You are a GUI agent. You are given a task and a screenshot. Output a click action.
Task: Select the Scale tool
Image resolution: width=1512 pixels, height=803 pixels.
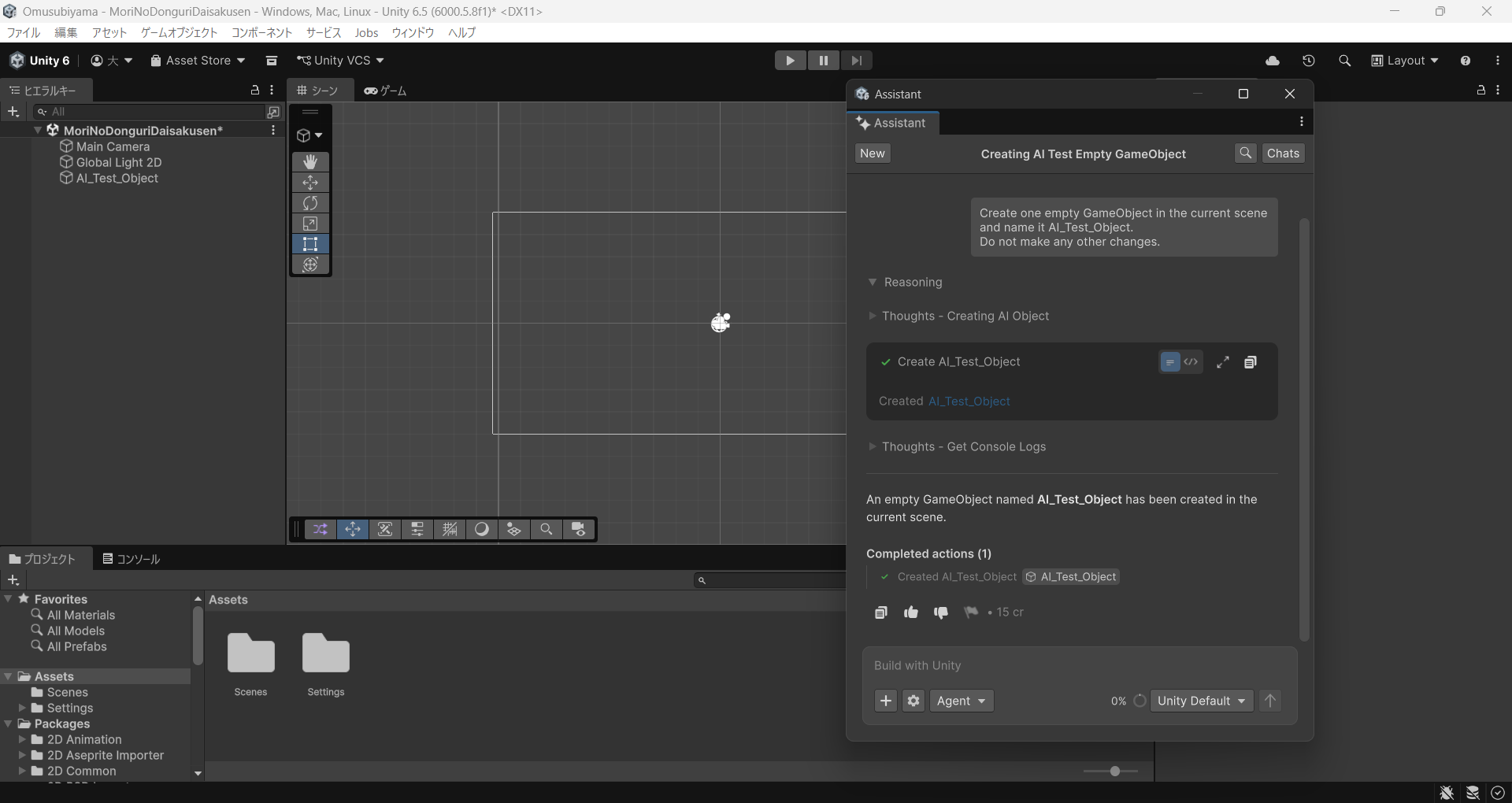pos(310,224)
